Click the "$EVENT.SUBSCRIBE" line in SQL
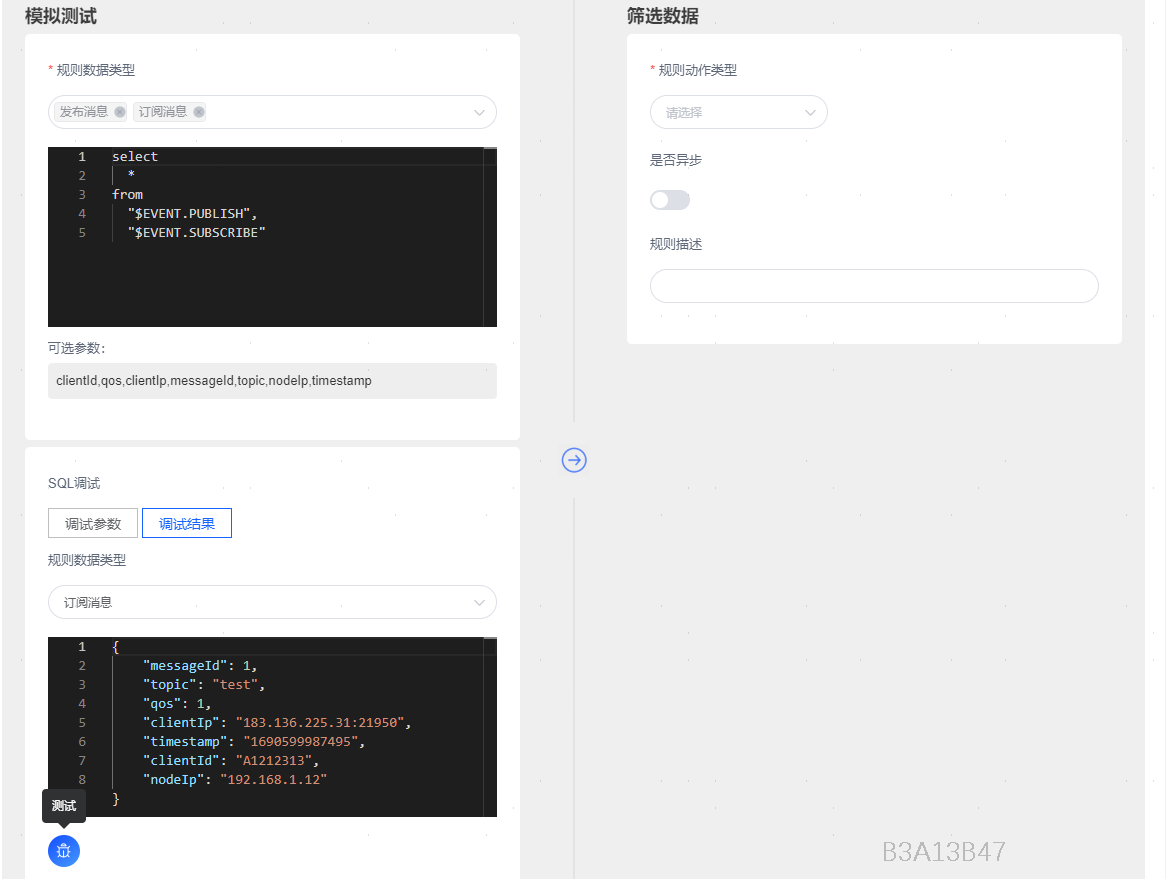Viewport: 1166px width, 879px height. point(196,233)
